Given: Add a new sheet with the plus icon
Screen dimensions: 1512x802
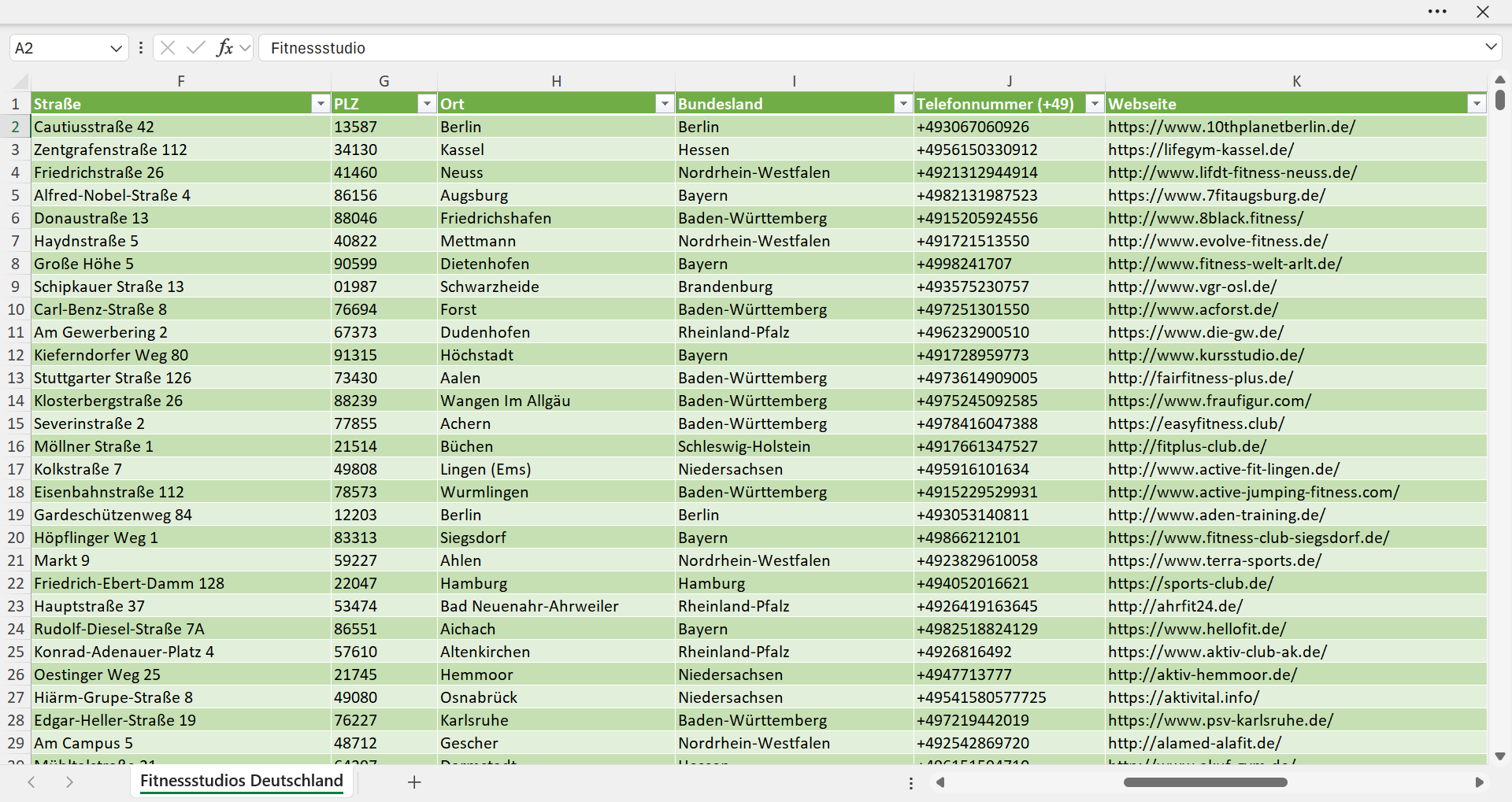Looking at the screenshot, I should coord(414,782).
